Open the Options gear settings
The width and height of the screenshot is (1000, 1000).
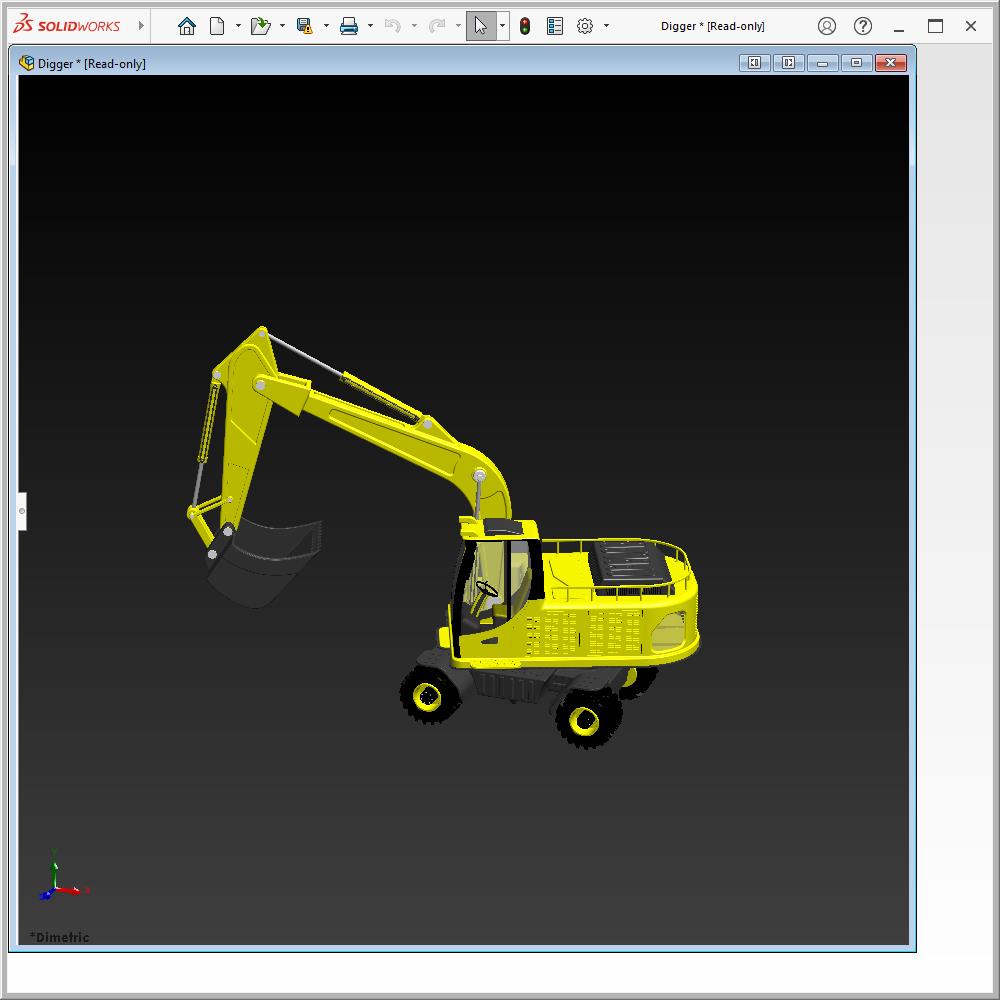tap(585, 26)
